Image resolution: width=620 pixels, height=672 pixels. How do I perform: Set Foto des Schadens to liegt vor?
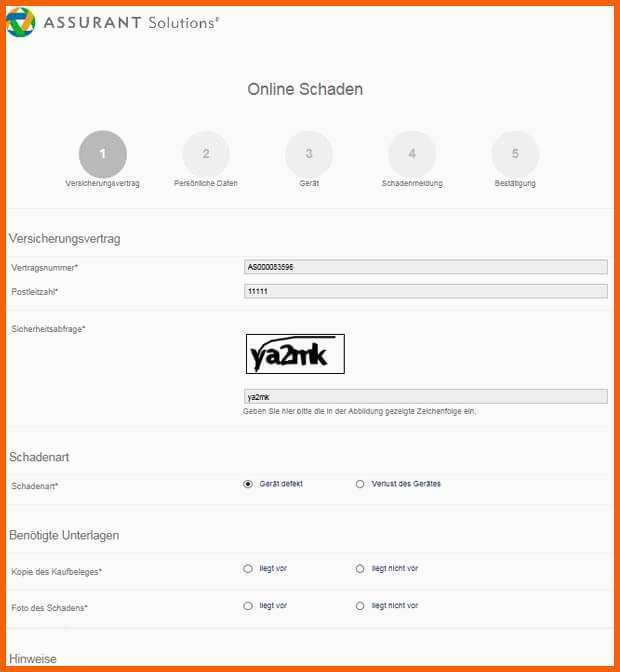click(x=248, y=606)
